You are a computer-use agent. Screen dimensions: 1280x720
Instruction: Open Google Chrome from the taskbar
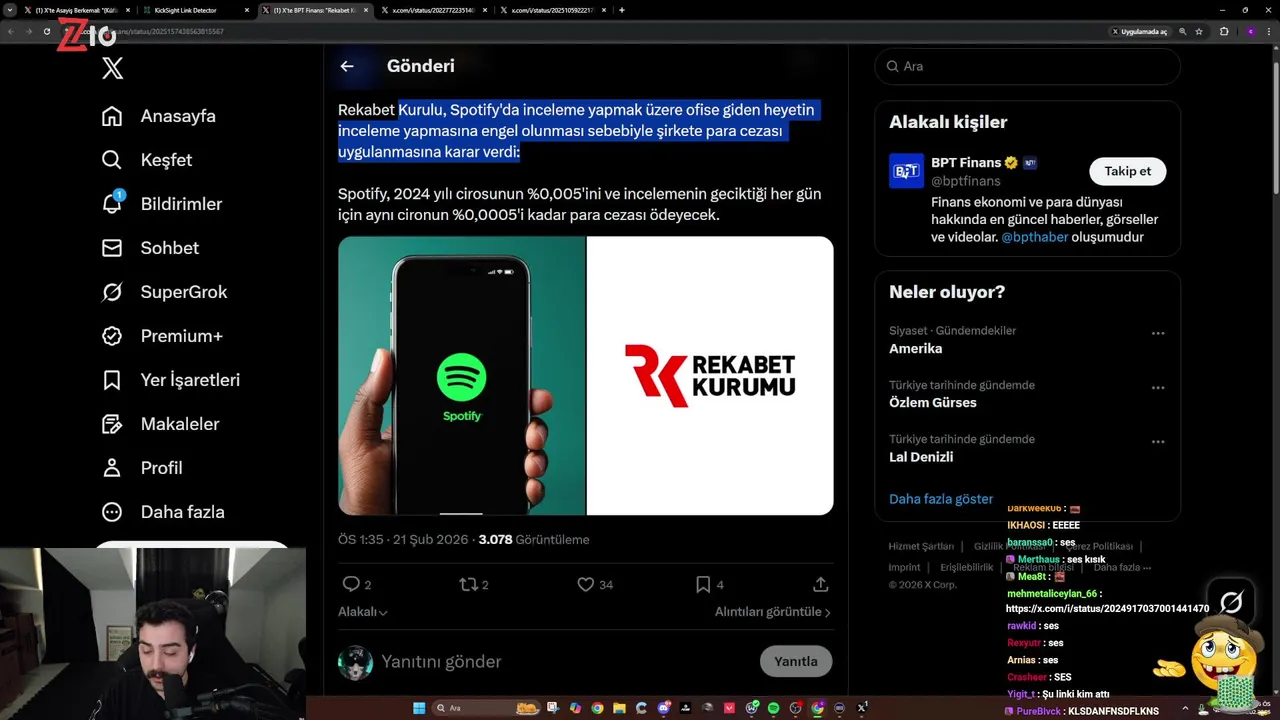(x=598, y=708)
